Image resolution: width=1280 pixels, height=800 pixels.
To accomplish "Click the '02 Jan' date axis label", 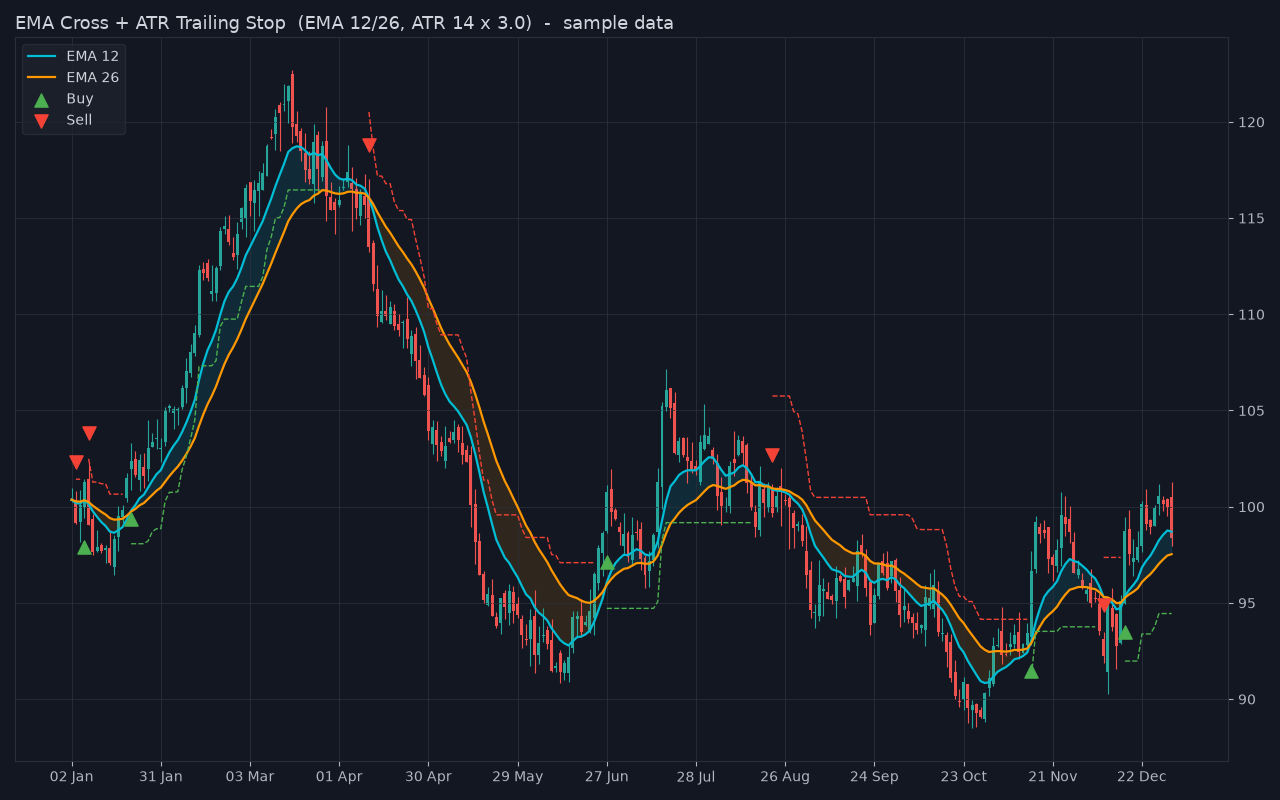I will tap(72, 777).
